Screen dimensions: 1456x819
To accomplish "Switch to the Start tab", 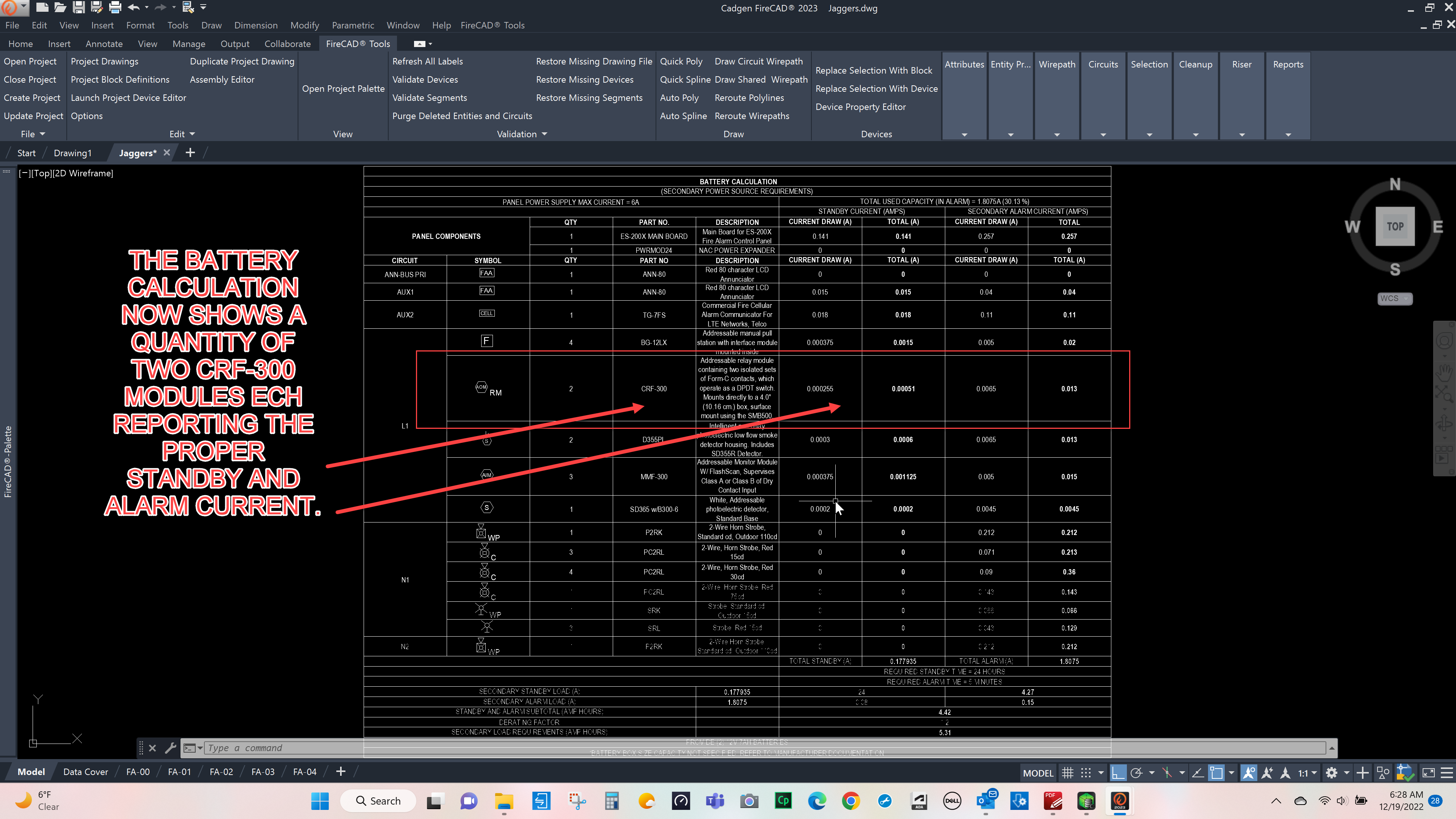I will (x=26, y=153).
